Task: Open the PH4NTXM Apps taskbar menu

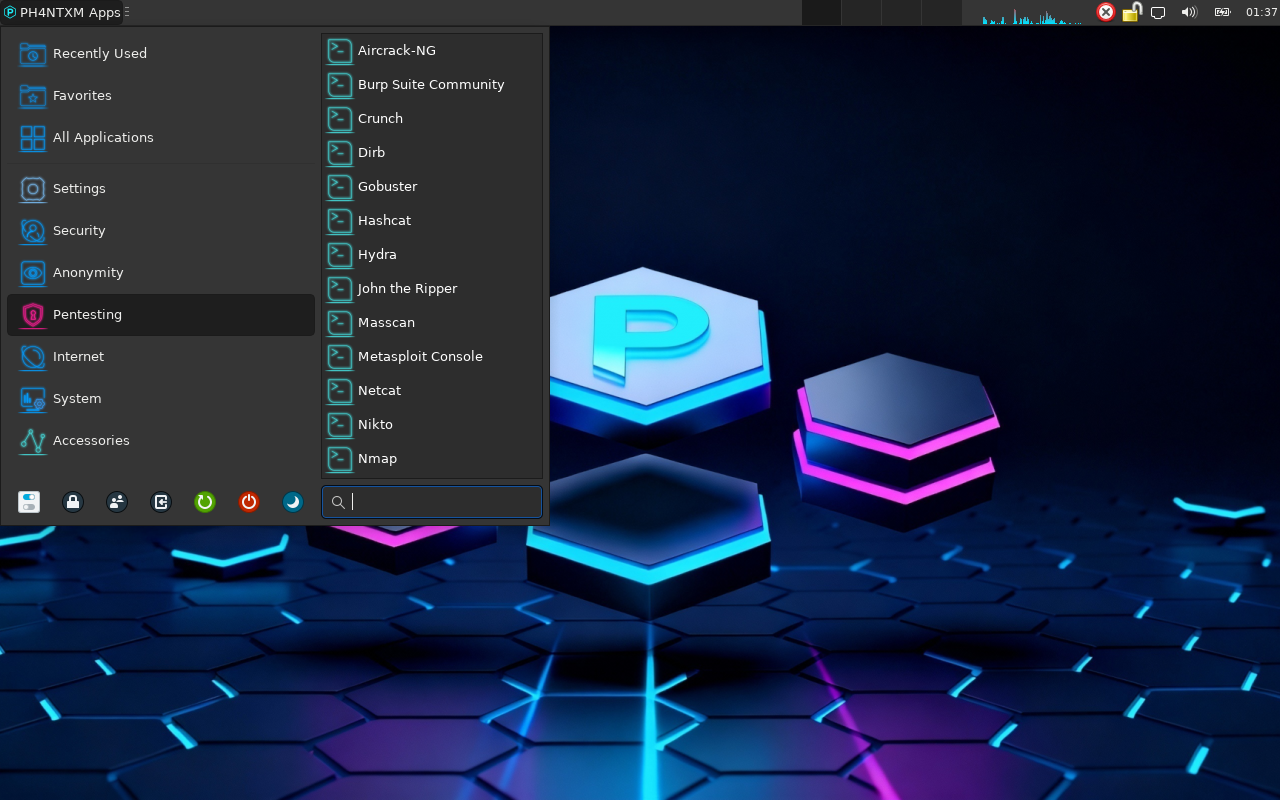Action: pos(60,13)
